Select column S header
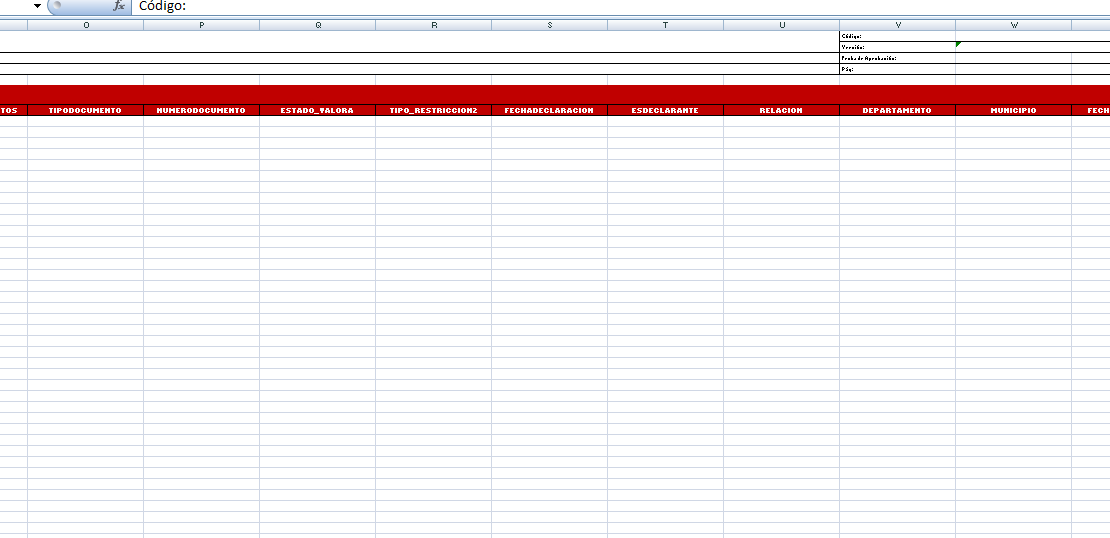Image resolution: width=1110 pixels, height=538 pixels. tap(550, 25)
